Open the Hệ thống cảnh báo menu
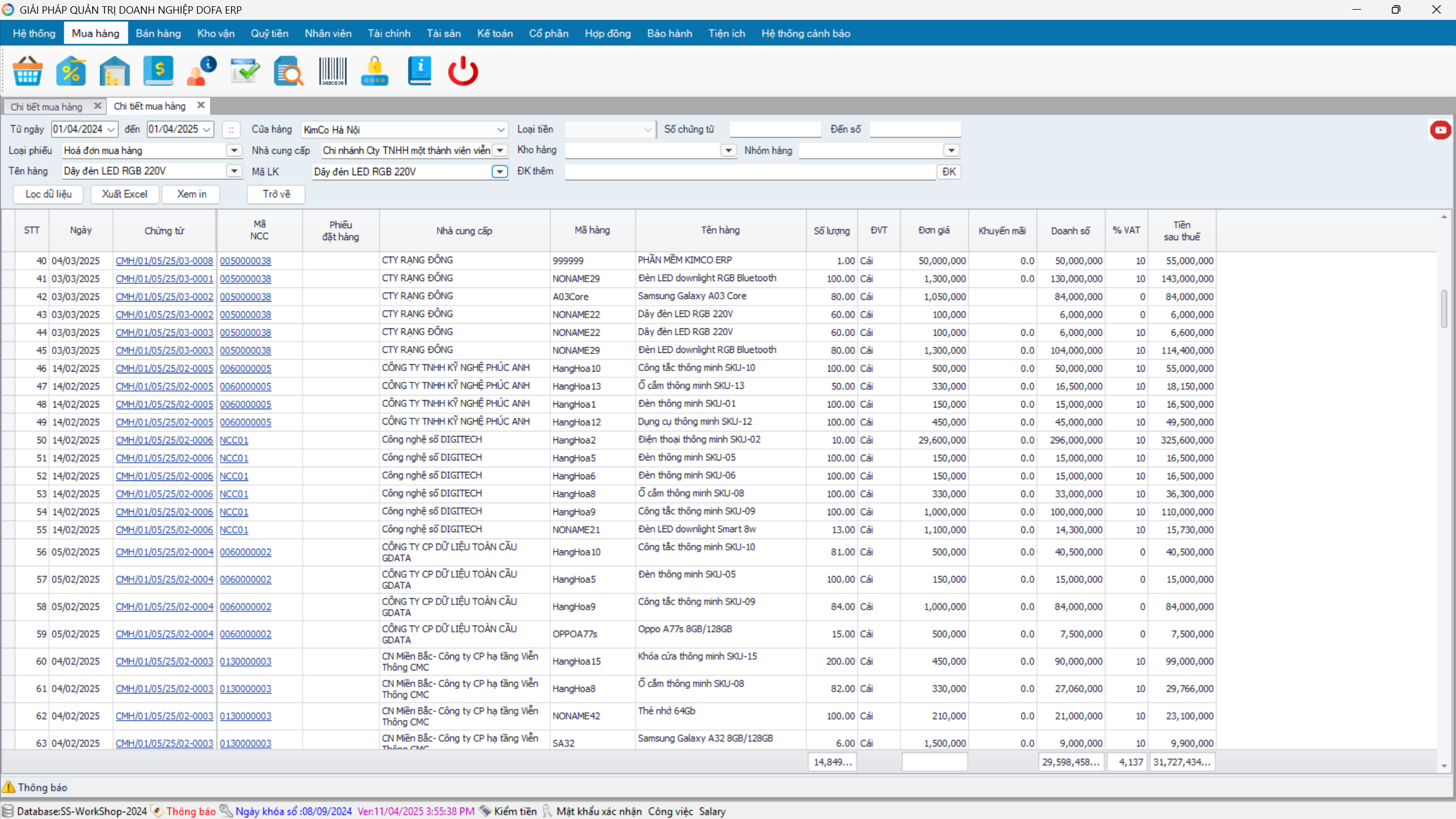The width and height of the screenshot is (1456, 819). (806, 33)
